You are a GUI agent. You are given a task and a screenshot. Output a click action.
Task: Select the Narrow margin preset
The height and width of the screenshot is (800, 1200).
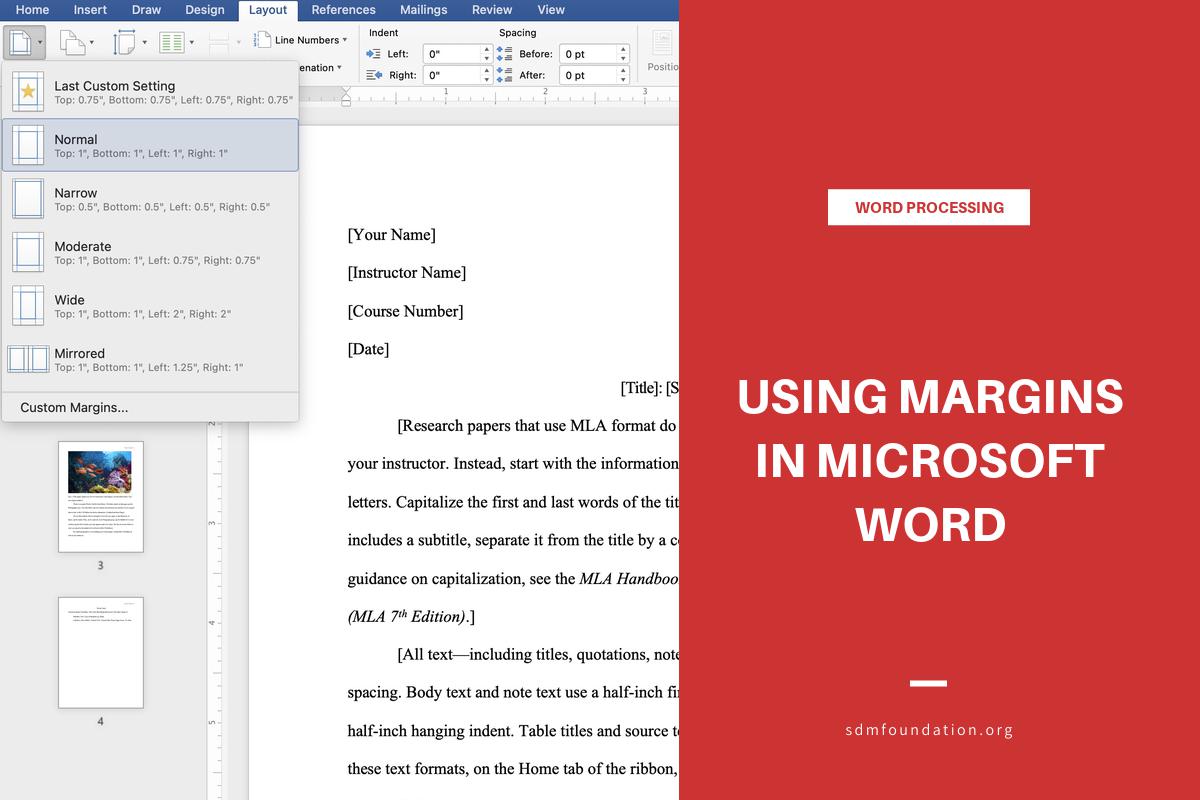(x=150, y=198)
